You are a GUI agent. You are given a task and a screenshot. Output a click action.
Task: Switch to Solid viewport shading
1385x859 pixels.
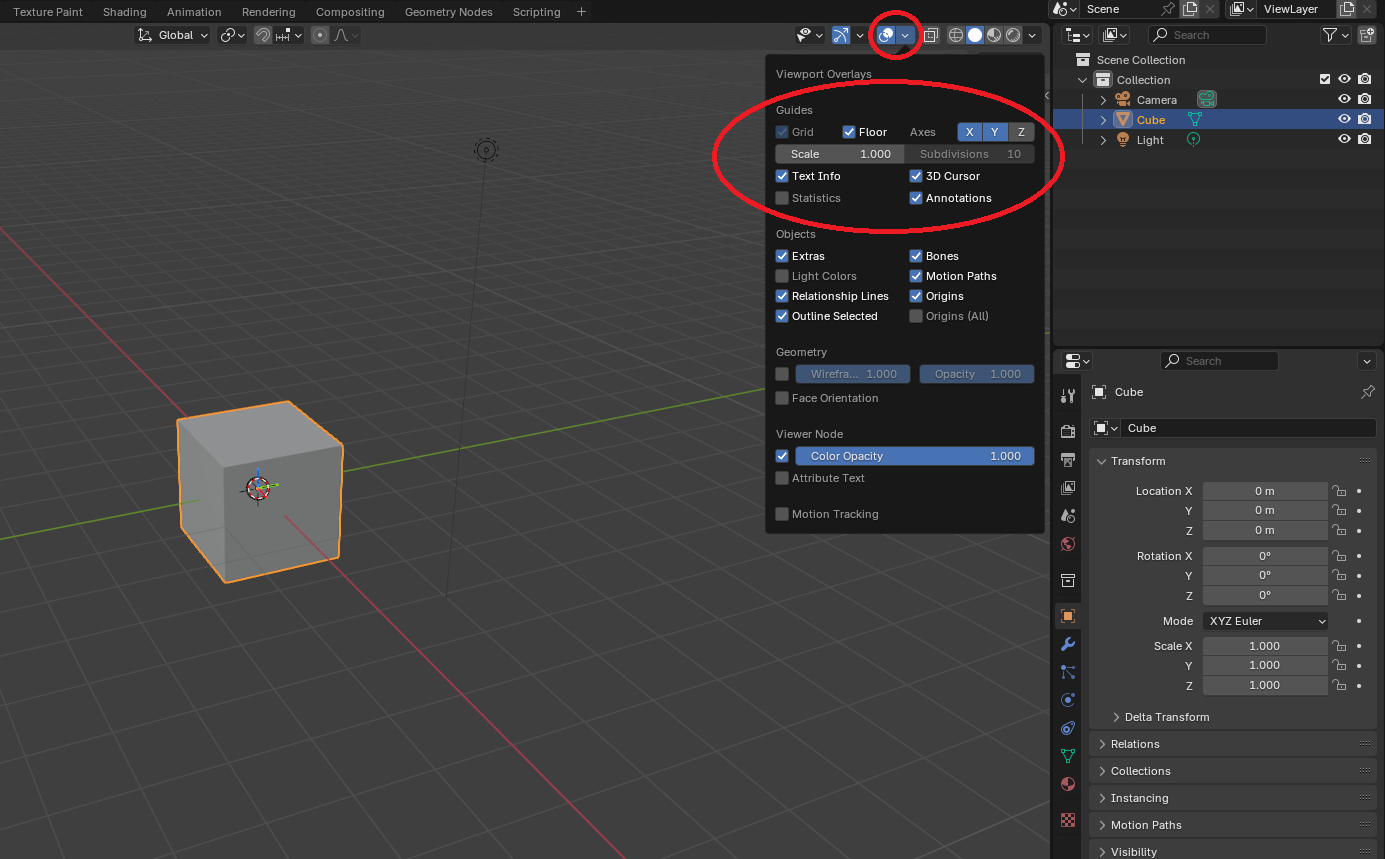click(x=975, y=35)
